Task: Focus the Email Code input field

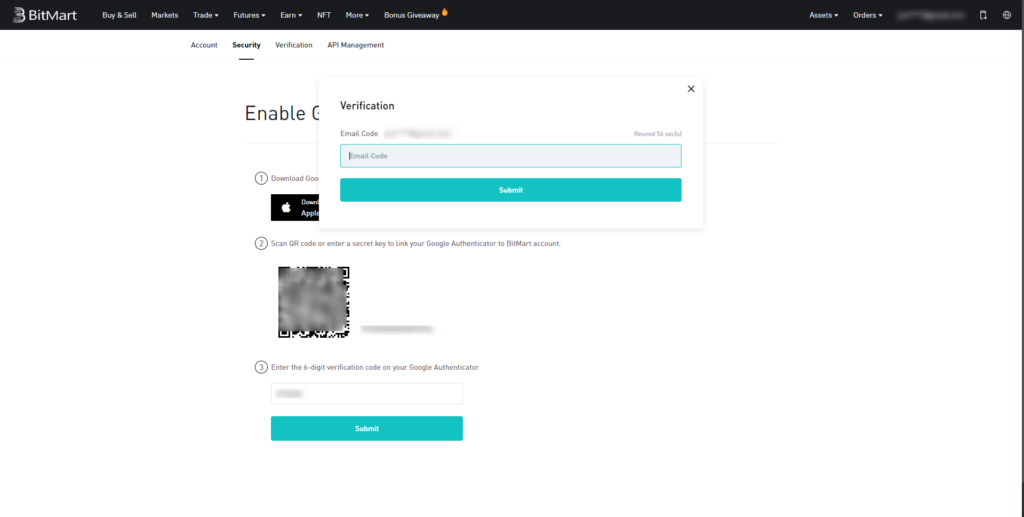Action: tap(510, 156)
